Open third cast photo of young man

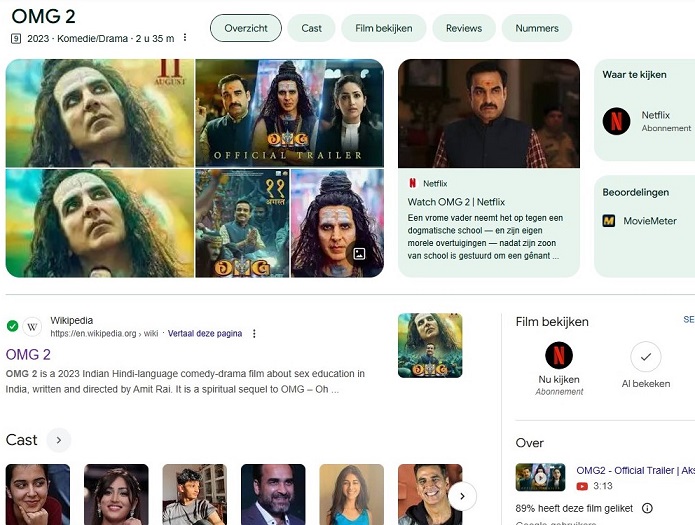[195, 494]
